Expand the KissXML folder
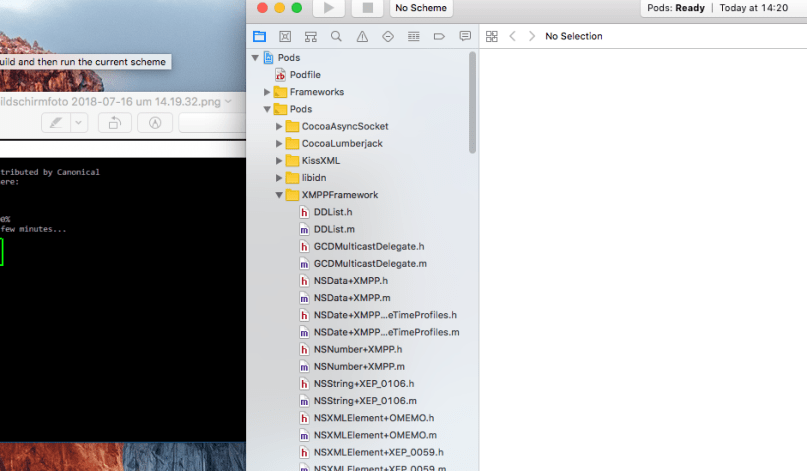This screenshot has height=471, width=807. [279, 161]
